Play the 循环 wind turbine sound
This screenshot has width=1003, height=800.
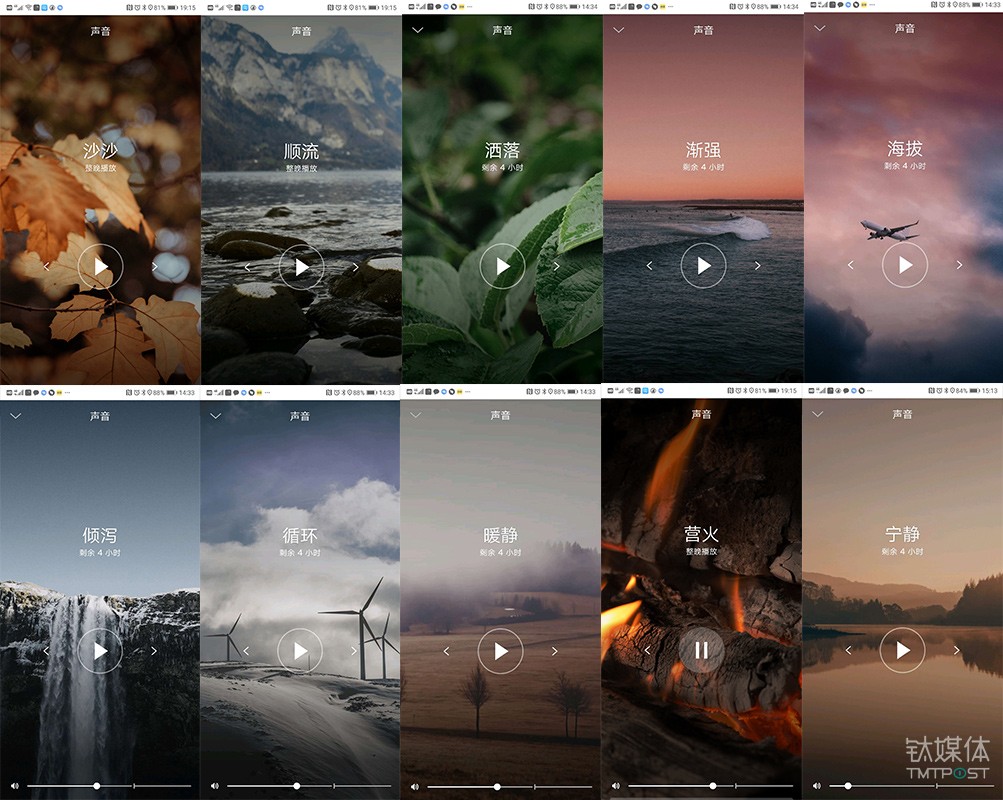click(x=300, y=651)
